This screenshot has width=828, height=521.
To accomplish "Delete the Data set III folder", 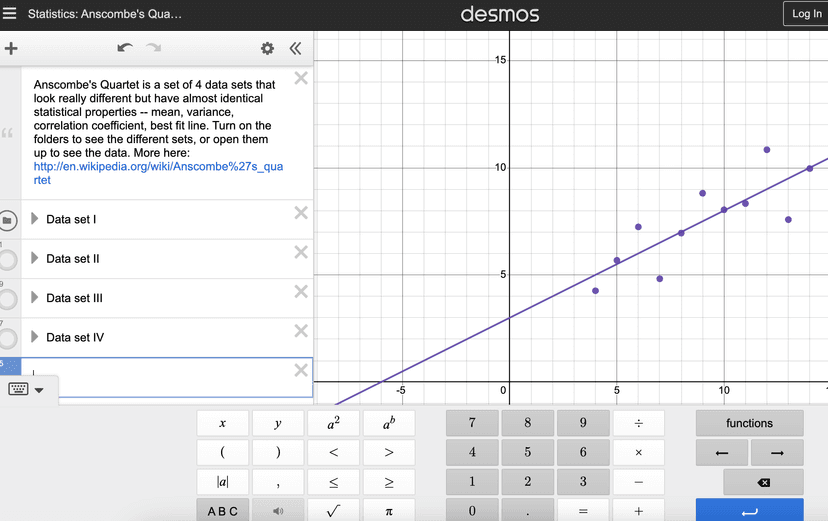I will [301, 291].
